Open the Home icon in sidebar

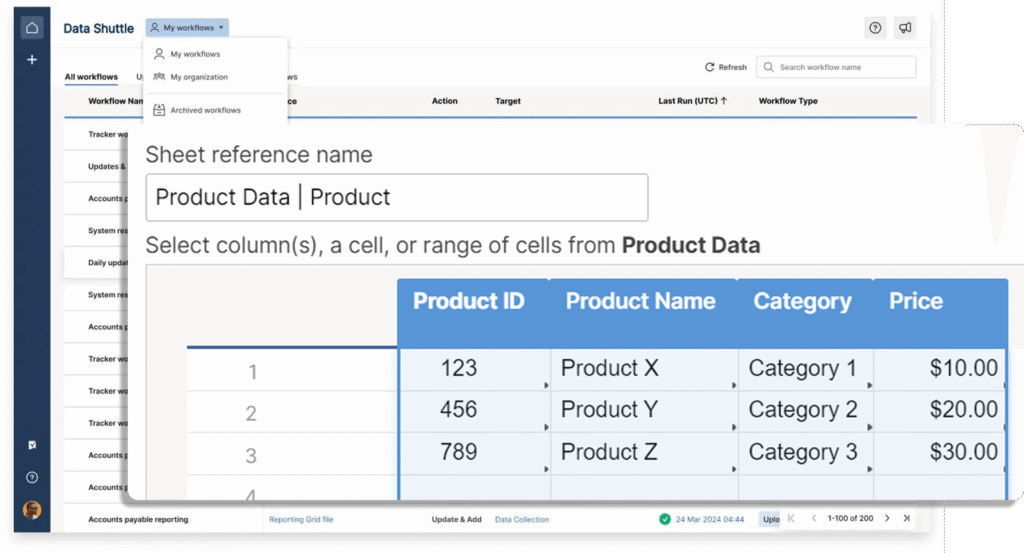click(x=31, y=27)
